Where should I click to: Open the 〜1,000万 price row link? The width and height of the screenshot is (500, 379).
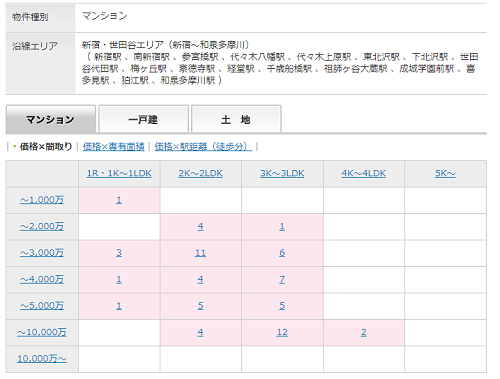(x=42, y=200)
